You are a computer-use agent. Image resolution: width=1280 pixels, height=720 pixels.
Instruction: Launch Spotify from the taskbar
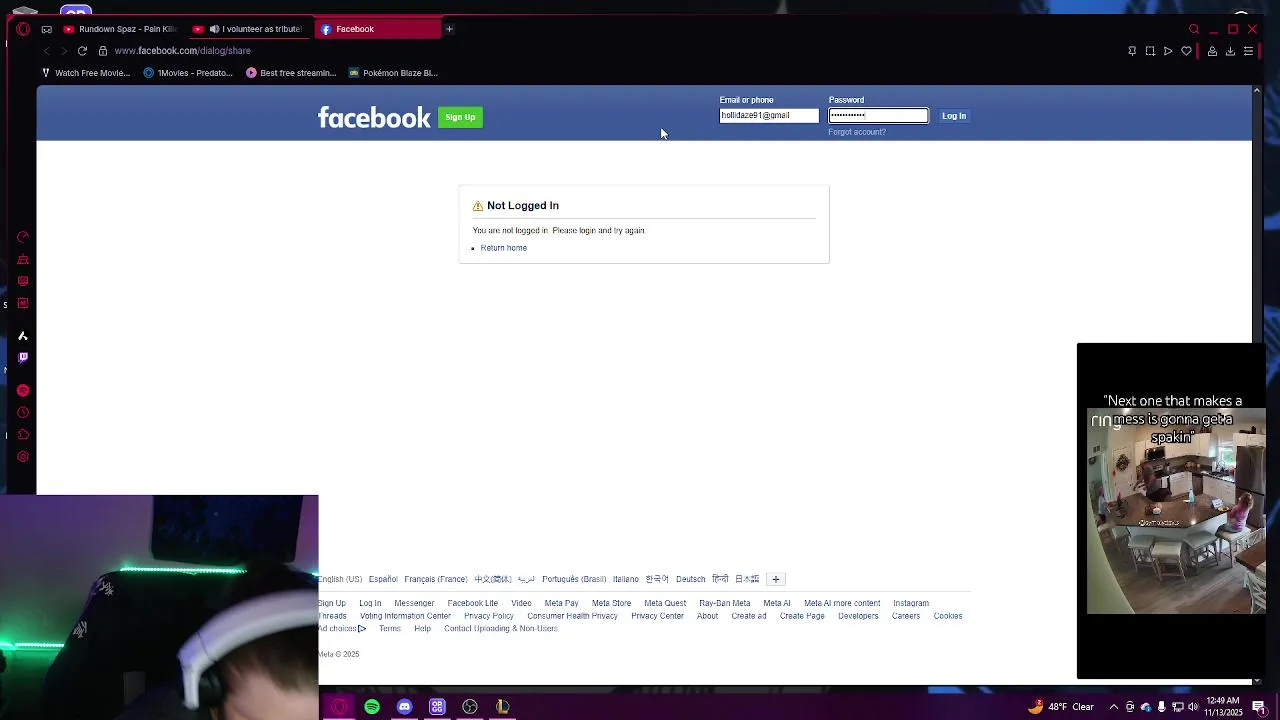372,707
